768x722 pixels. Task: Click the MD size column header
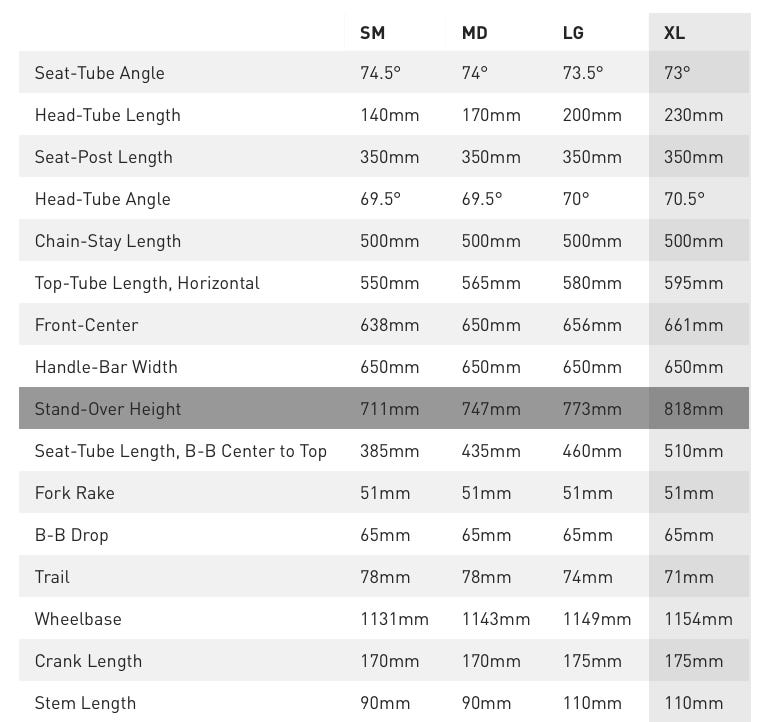474,33
